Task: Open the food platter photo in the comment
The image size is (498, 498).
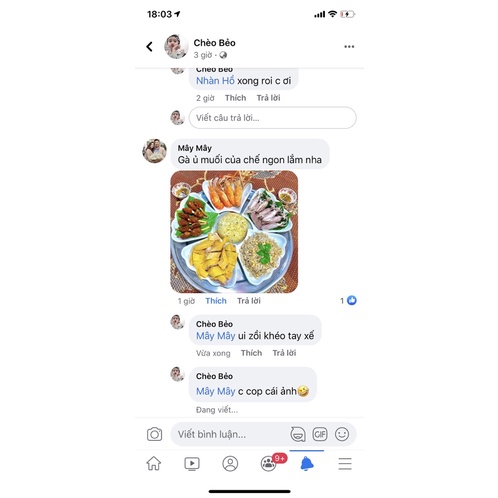Action: 234,232
